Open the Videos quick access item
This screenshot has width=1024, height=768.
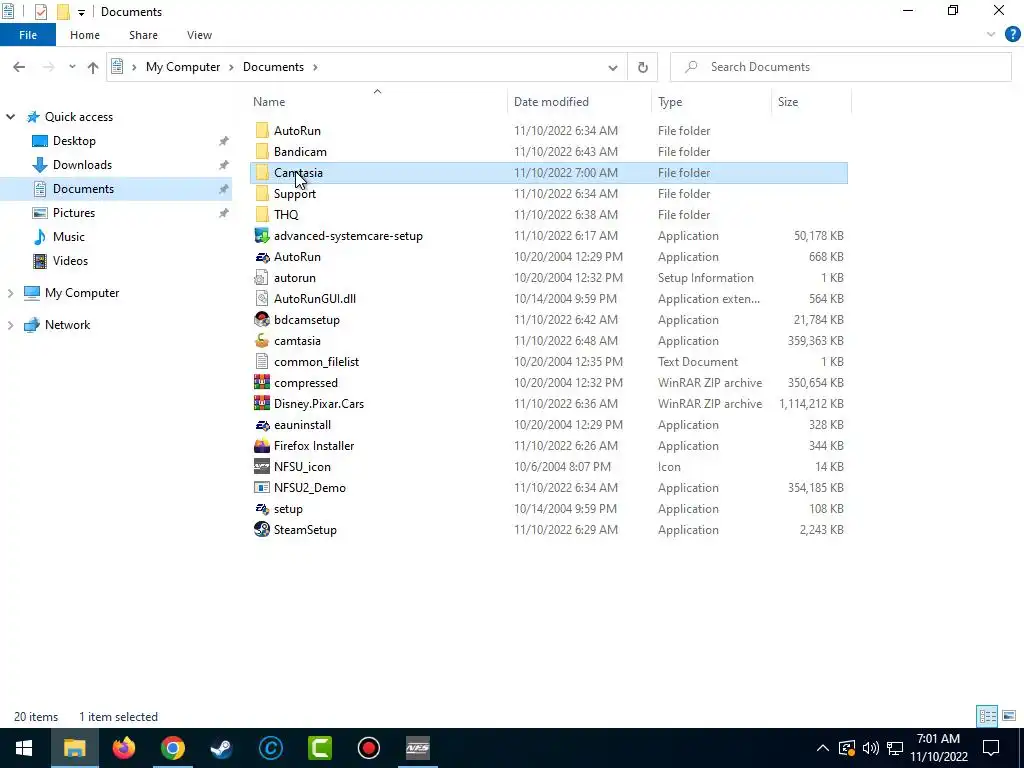[70, 261]
